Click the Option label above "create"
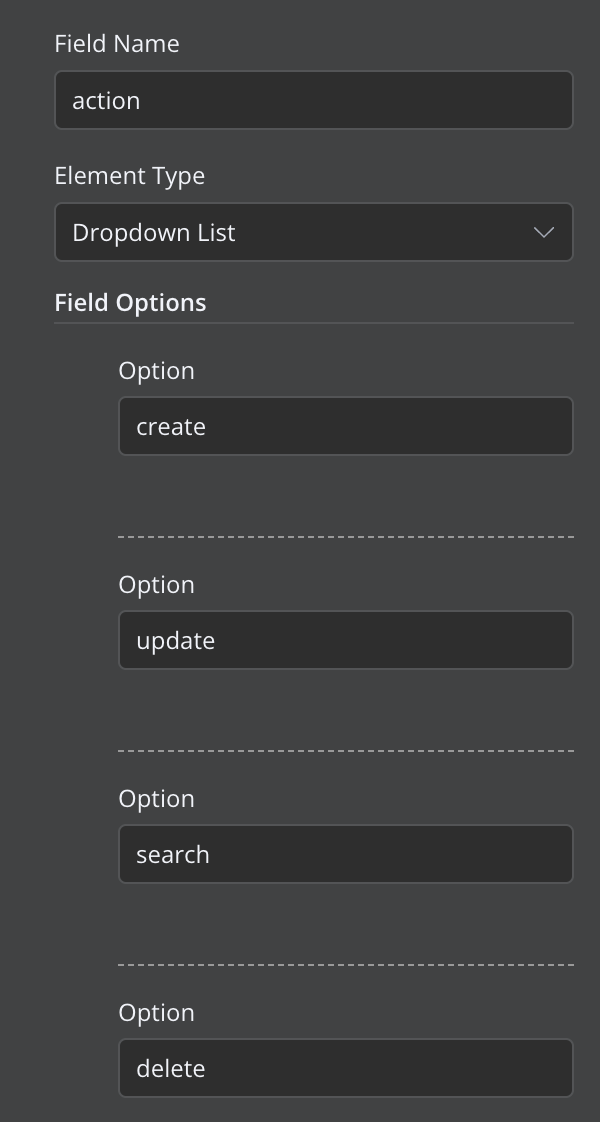600x1122 pixels. 156,371
